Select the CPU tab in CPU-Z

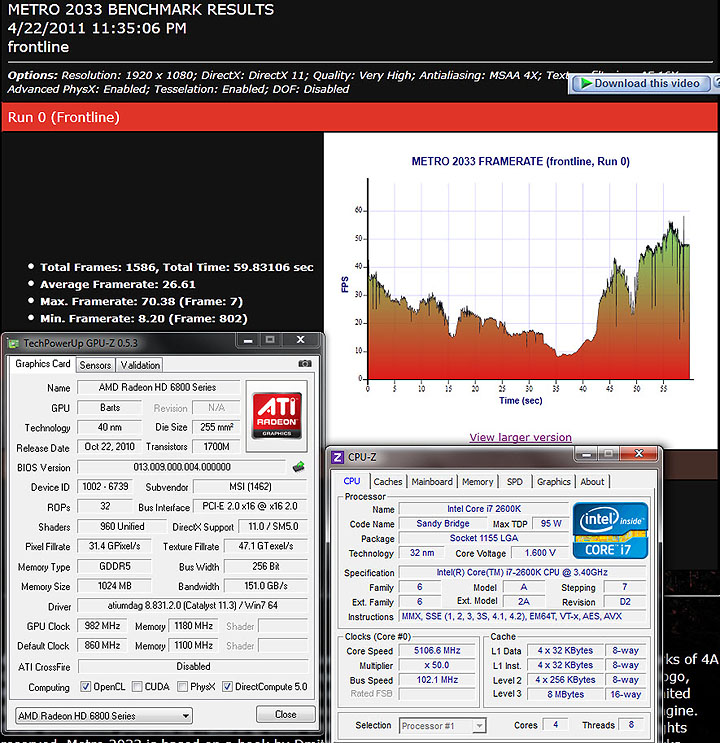(x=352, y=481)
